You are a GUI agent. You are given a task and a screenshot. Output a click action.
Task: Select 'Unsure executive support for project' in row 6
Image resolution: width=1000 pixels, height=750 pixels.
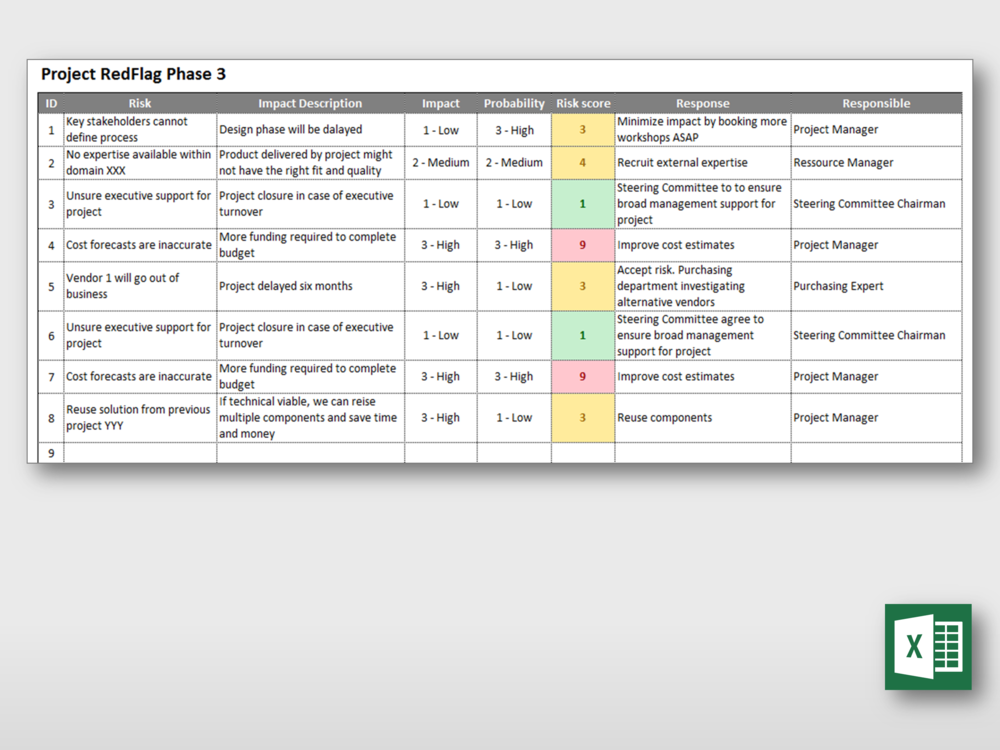[x=140, y=335]
